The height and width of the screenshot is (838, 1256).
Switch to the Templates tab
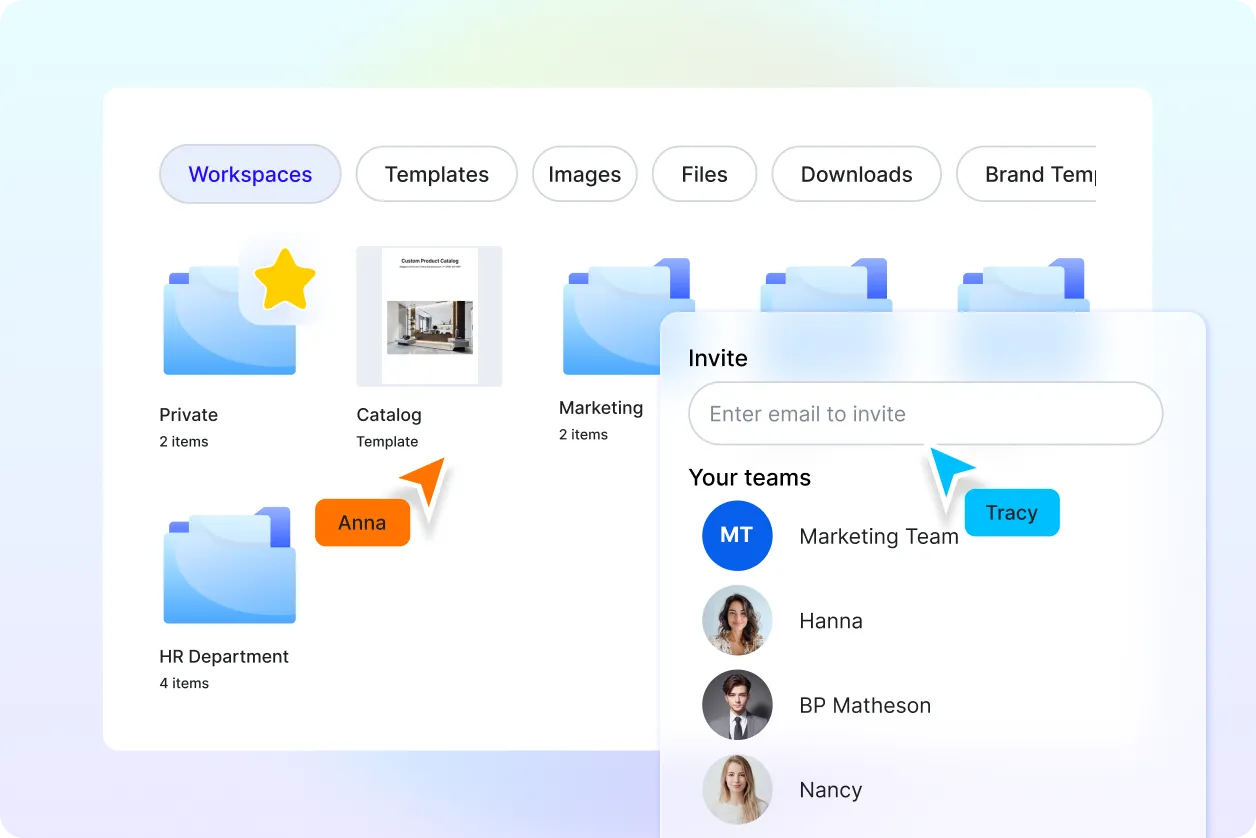pos(436,174)
